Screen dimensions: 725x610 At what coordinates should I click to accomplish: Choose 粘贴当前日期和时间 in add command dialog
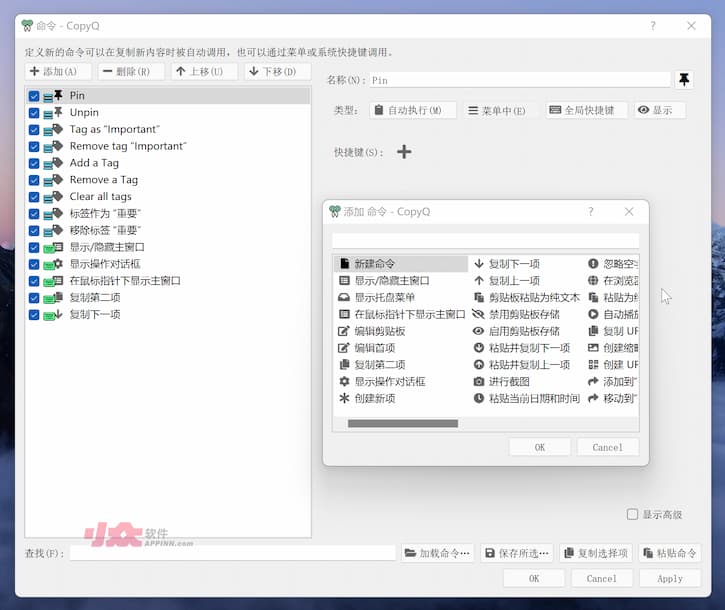(527, 398)
